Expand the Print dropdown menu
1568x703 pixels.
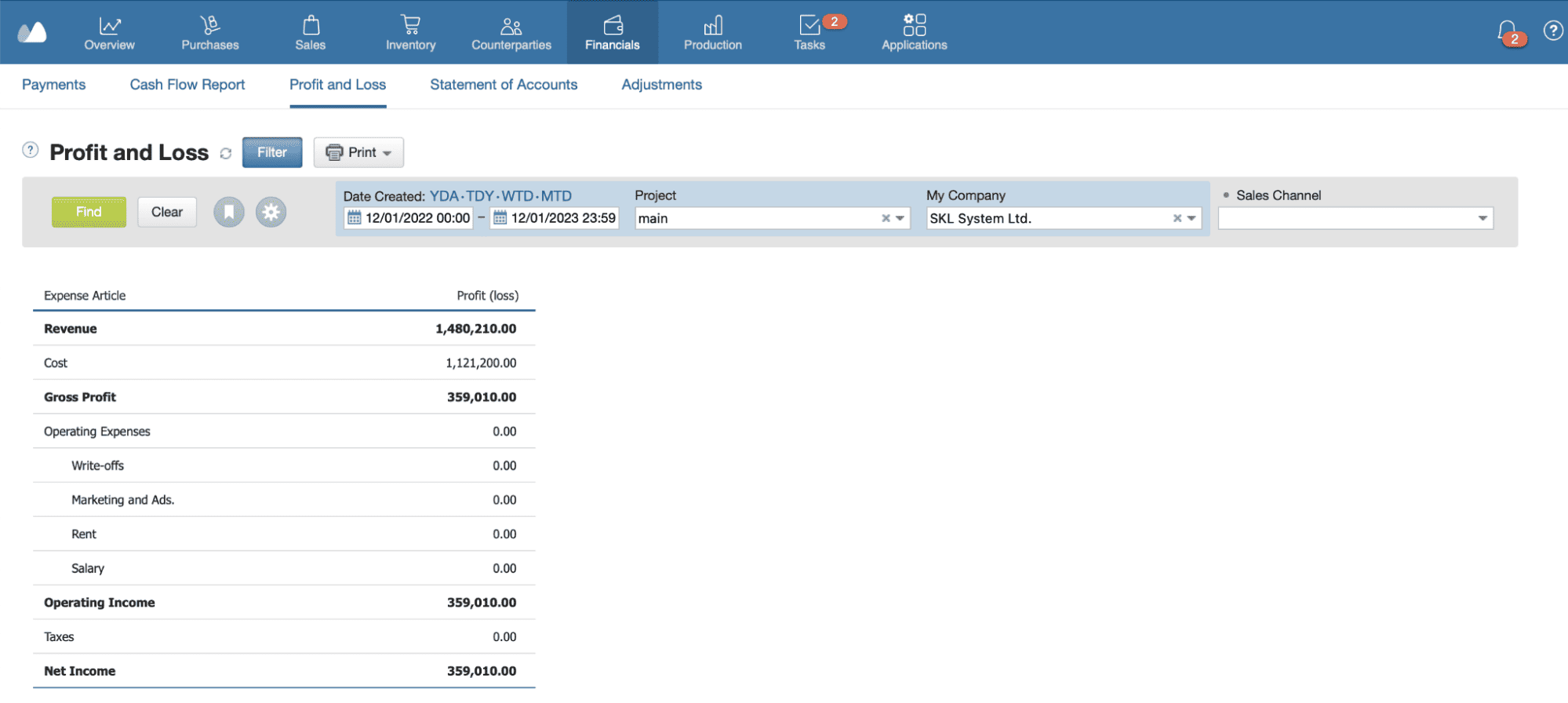tap(358, 152)
